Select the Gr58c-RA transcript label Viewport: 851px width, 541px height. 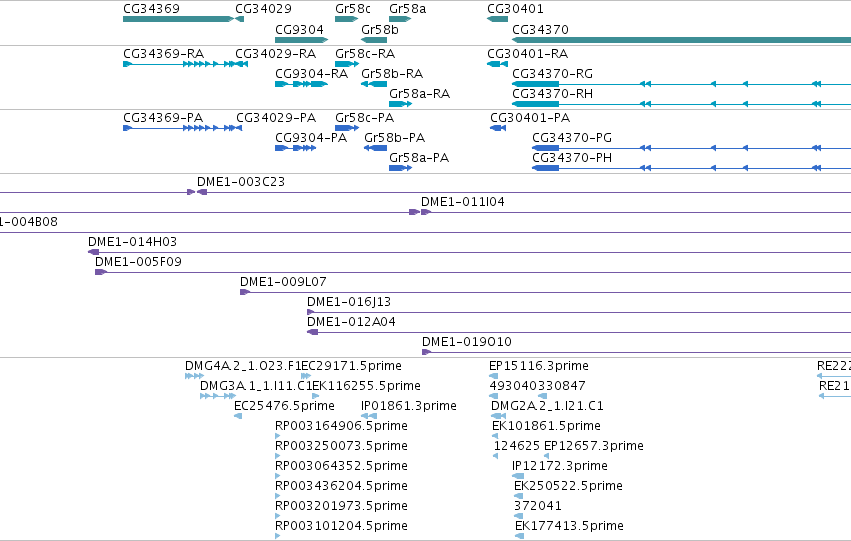365,54
